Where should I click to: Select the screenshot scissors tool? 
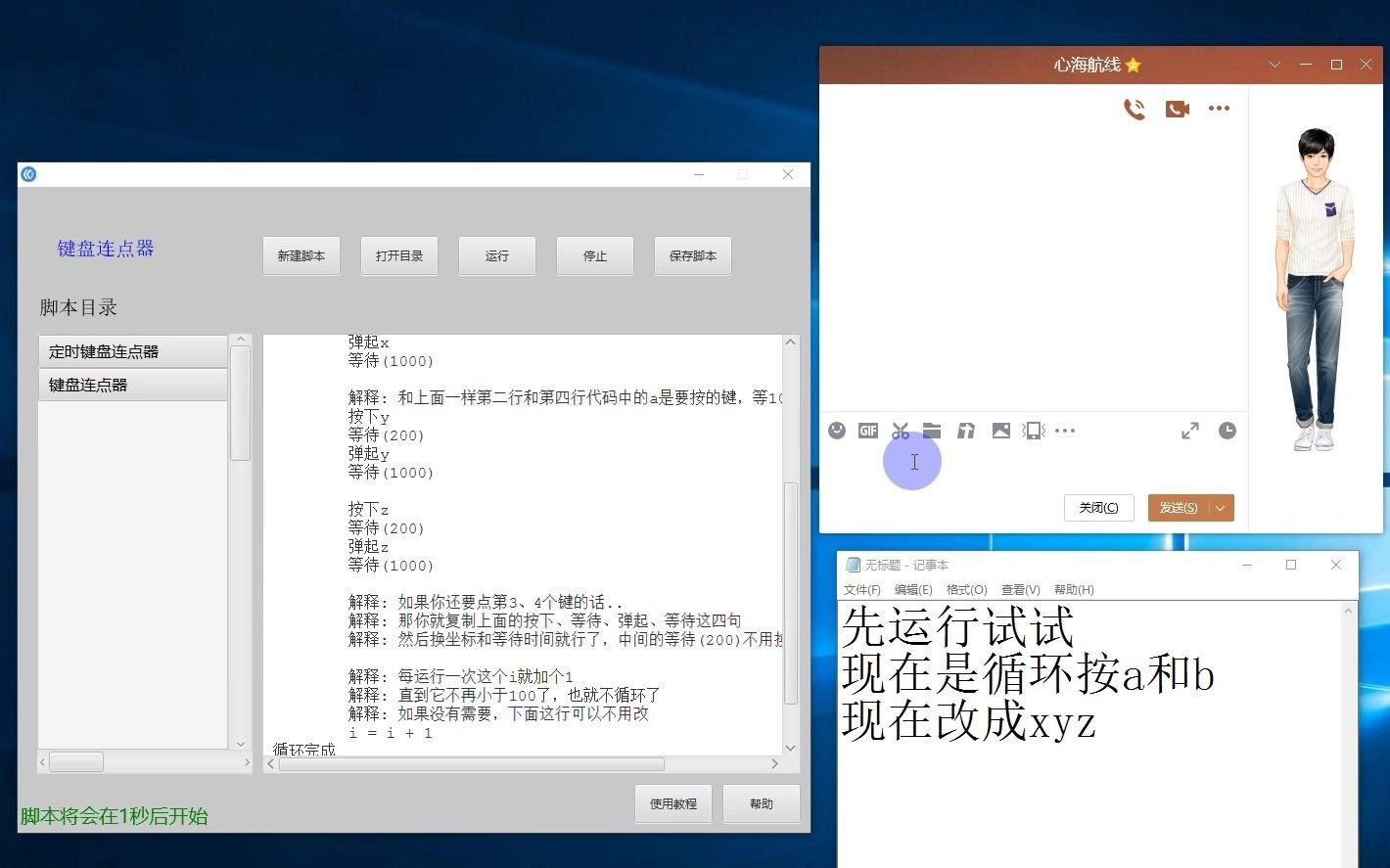(x=901, y=431)
